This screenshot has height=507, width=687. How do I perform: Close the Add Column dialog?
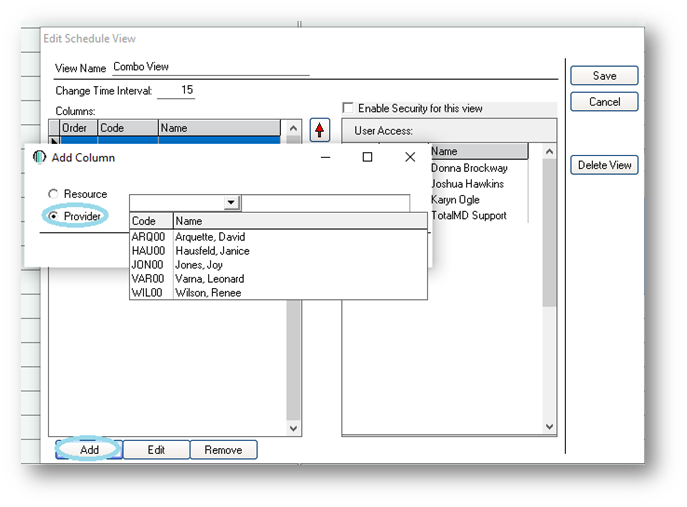pos(410,157)
